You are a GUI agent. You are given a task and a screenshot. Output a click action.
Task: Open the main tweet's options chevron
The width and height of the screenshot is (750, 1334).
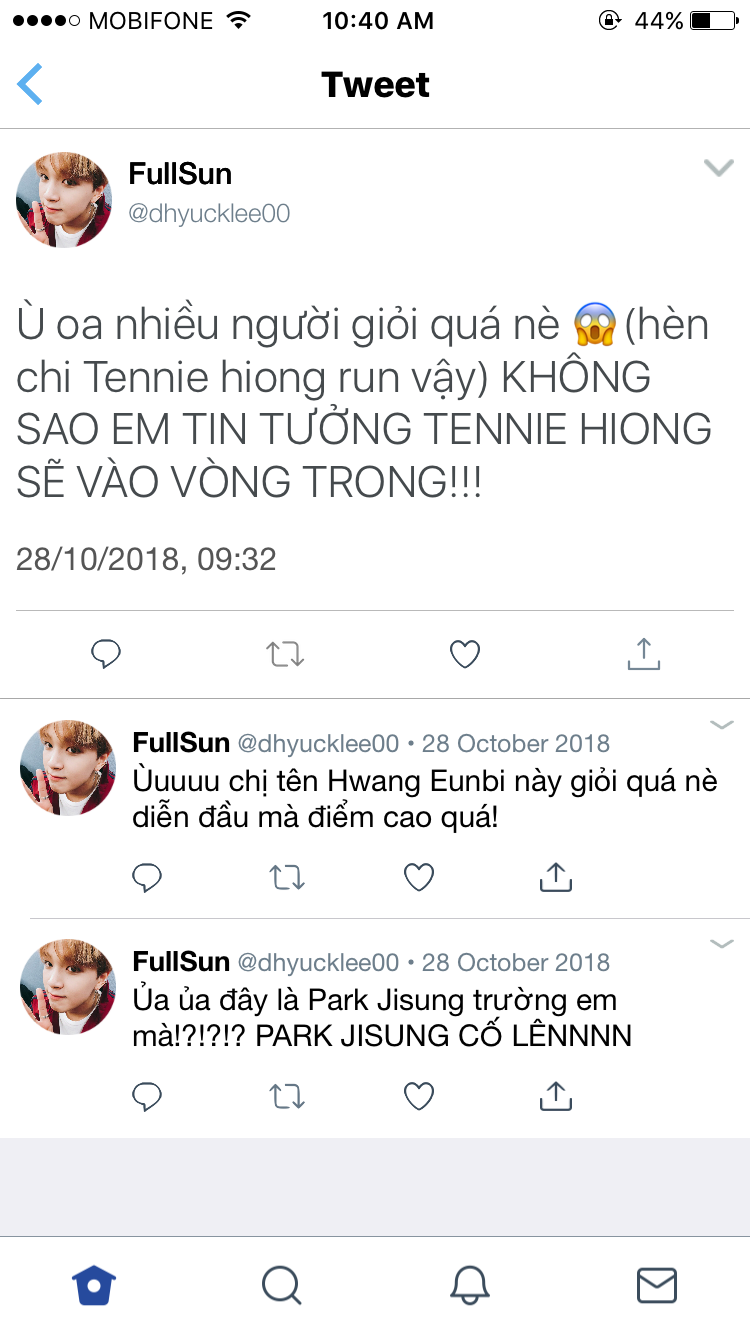[719, 168]
